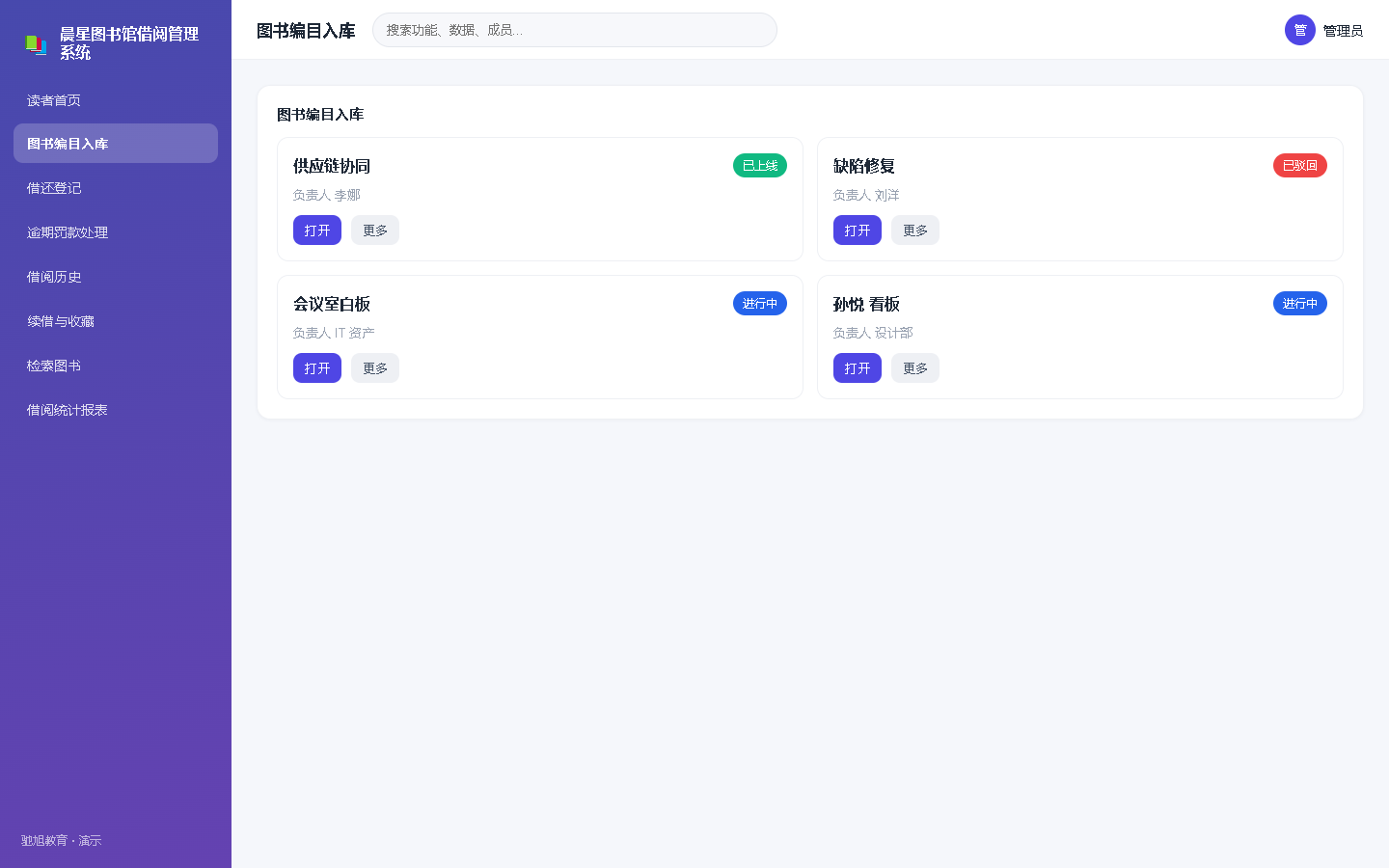Click the 管理员 username label
1389x868 pixels.
[1343, 31]
